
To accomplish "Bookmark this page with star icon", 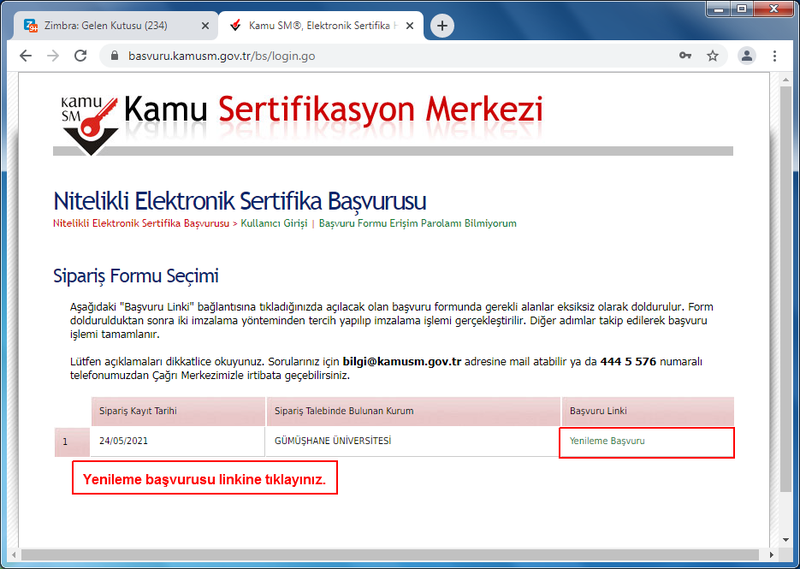I will click(x=712, y=56).
